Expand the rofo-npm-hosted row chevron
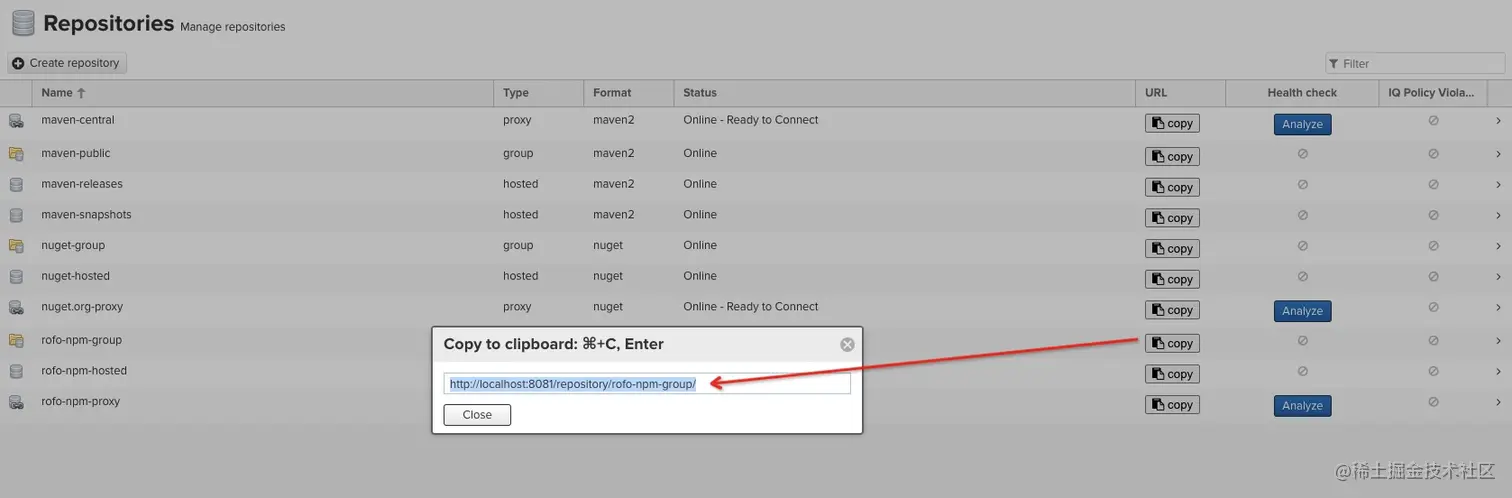The width and height of the screenshot is (1512, 498). (x=1498, y=371)
